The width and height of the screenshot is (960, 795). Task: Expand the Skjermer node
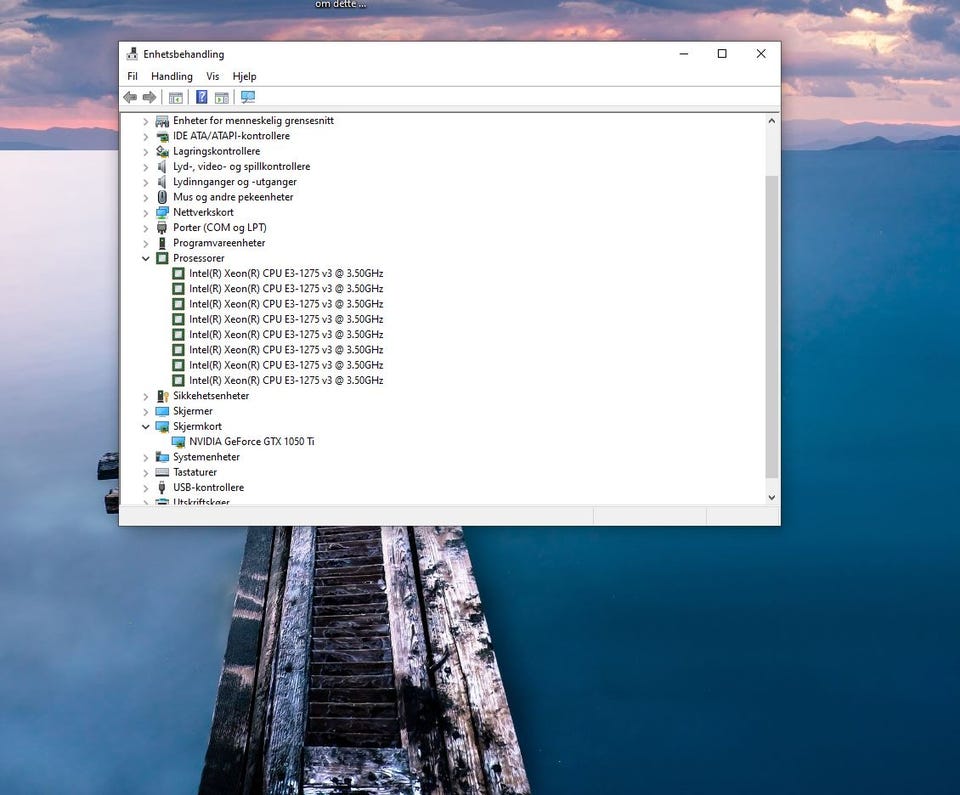click(146, 412)
